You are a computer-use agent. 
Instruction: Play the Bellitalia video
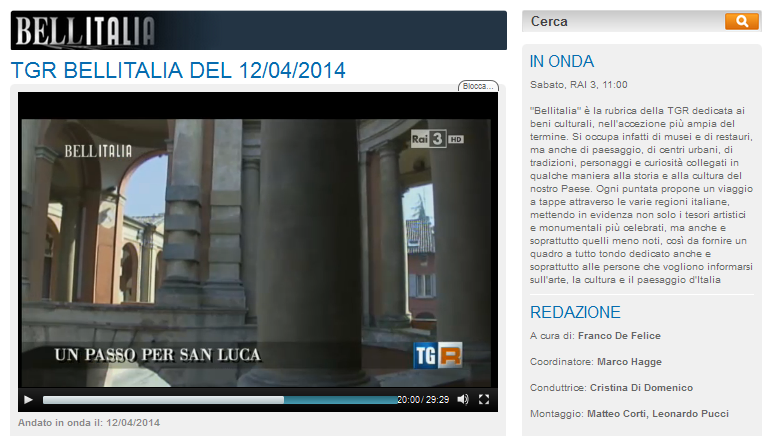point(28,400)
